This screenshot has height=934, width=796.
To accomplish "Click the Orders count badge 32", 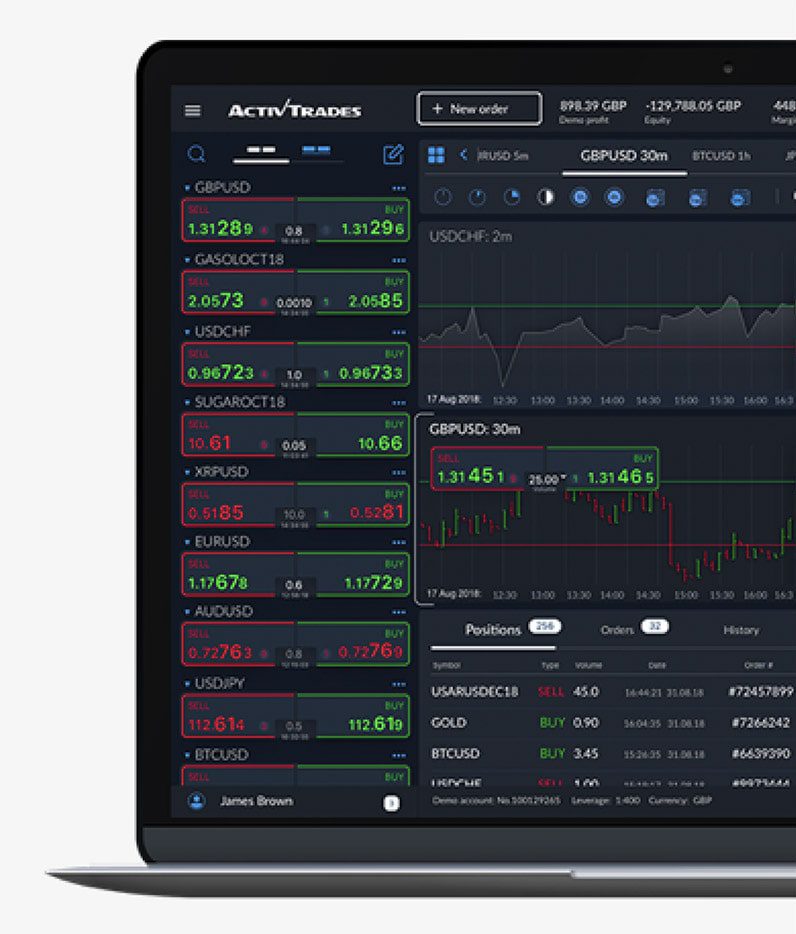I will click(655, 626).
